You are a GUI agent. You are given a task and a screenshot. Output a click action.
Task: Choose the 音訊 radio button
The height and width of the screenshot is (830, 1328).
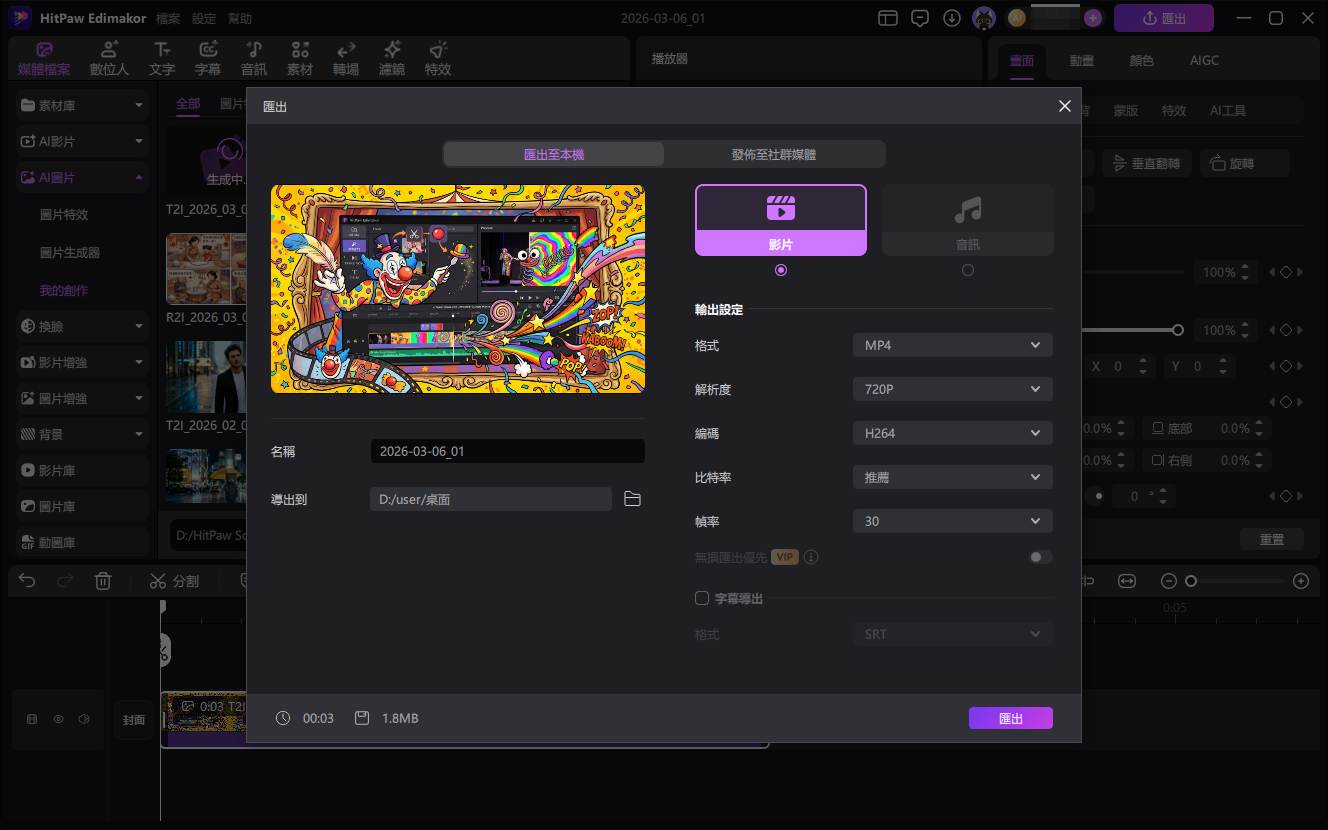(967, 270)
